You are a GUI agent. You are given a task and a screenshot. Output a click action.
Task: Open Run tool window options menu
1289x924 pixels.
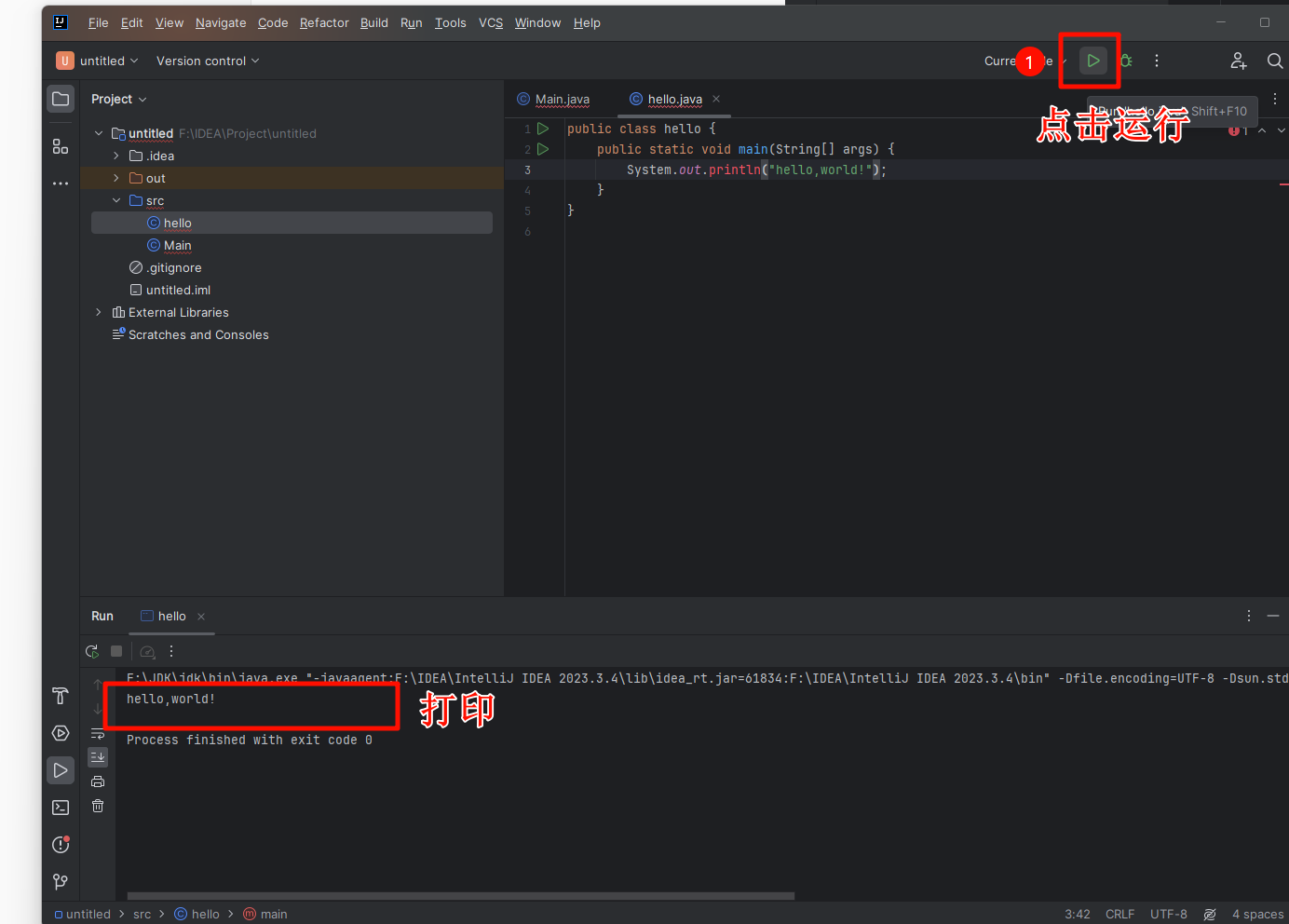click(x=1249, y=616)
